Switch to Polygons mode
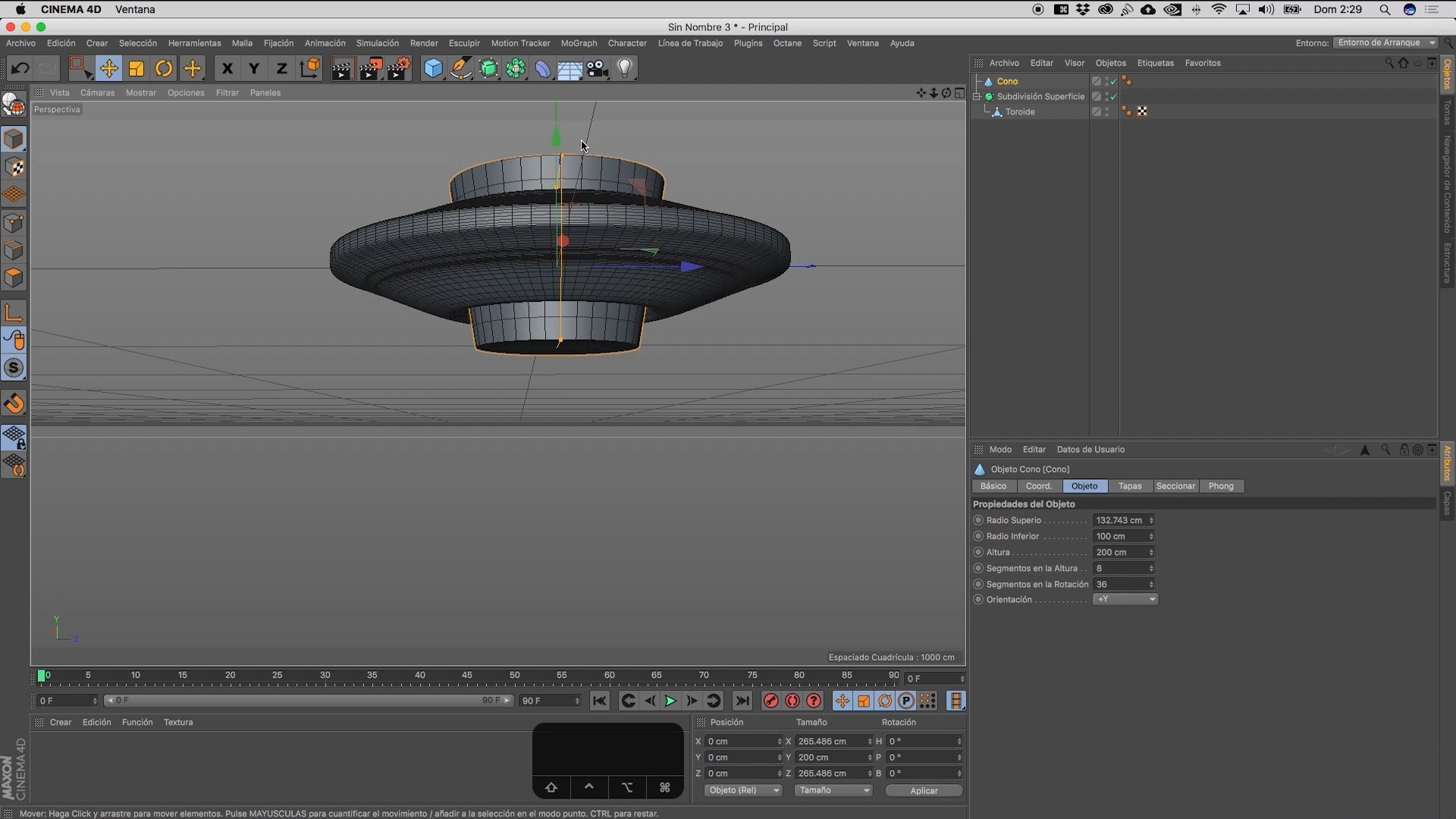The image size is (1456, 819). (x=14, y=278)
